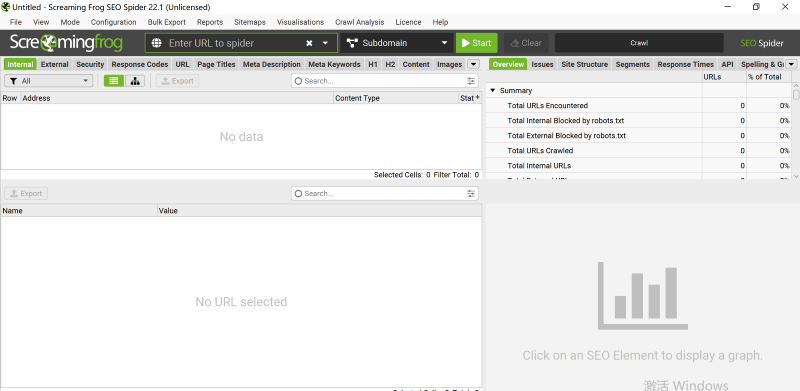The image size is (800, 391).
Task: Open the URL history dropdown arrow
Action: pyautogui.click(x=326, y=43)
